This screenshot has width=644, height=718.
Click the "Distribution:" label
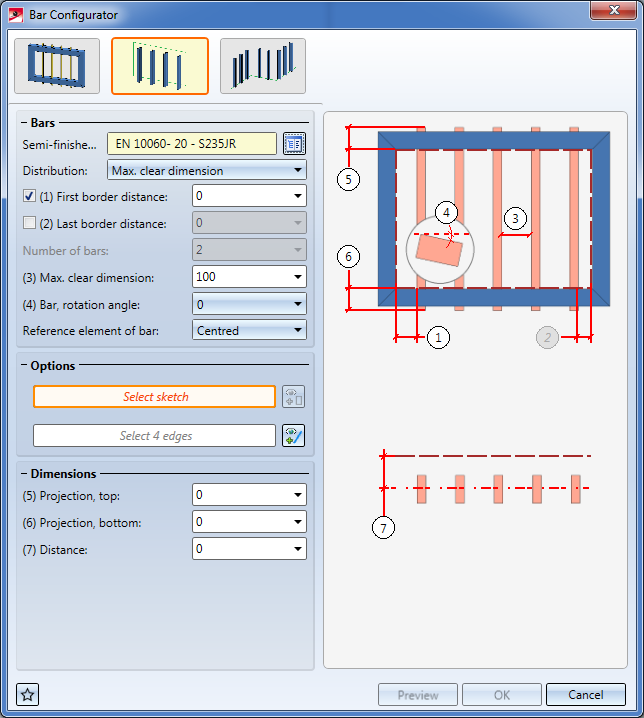coord(55,171)
